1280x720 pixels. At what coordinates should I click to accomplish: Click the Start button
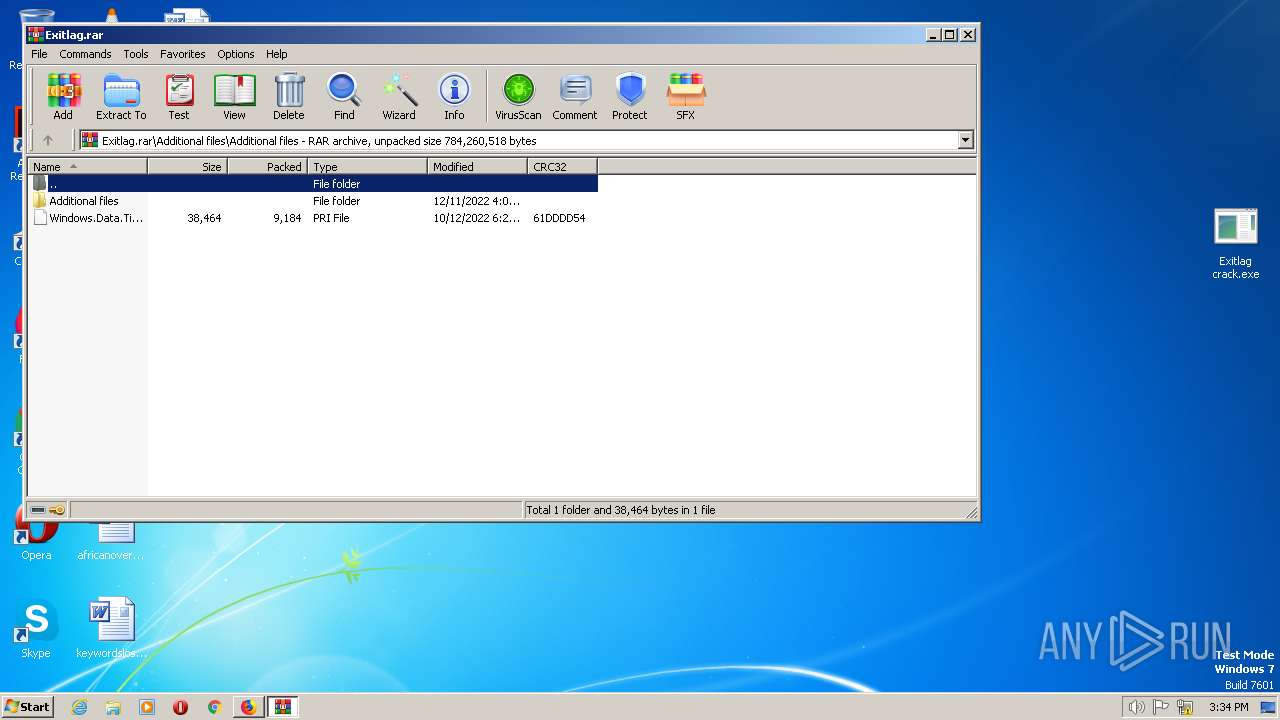pos(27,706)
